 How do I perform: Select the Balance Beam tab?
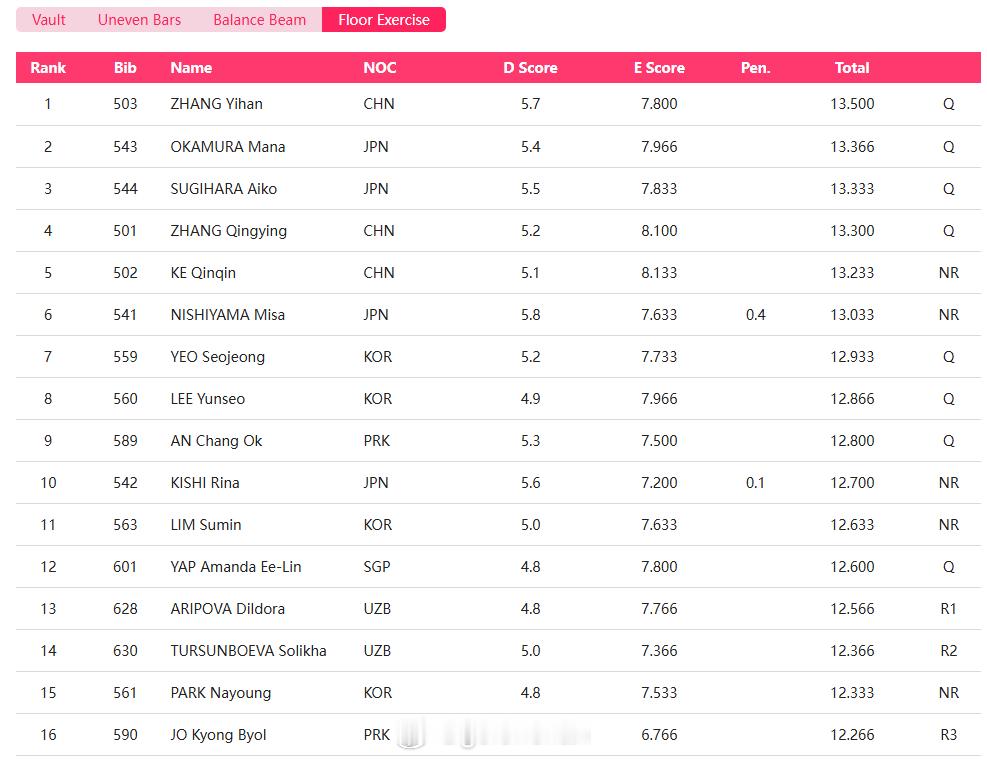[259, 20]
